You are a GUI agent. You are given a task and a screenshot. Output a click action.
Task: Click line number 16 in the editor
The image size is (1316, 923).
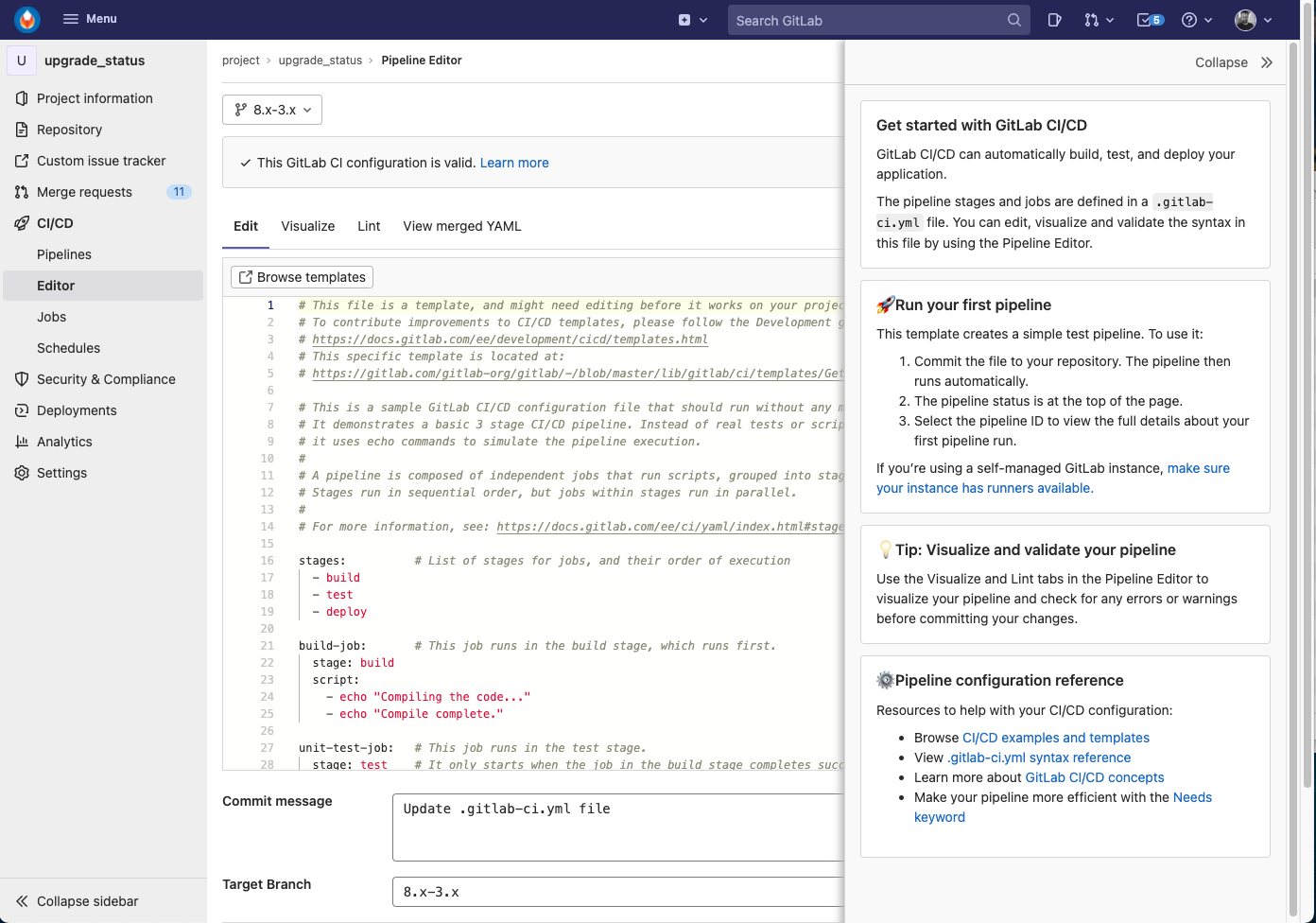click(x=268, y=561)
